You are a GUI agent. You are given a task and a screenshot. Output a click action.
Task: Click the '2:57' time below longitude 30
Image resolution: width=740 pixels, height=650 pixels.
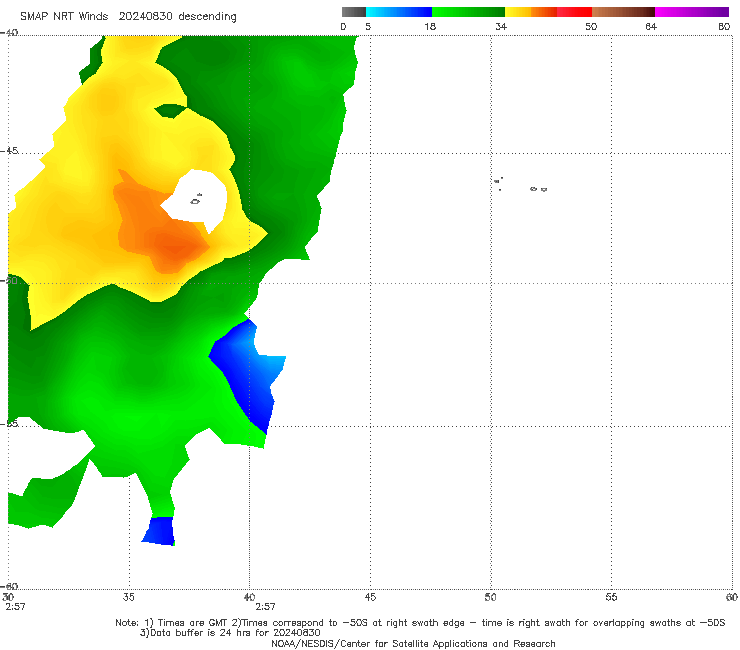[15, 607]
